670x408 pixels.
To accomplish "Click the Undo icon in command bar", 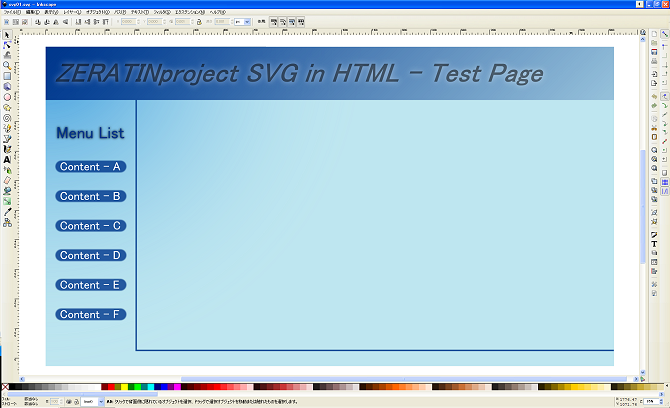I will pyautogui.click(x=654, y=97).
